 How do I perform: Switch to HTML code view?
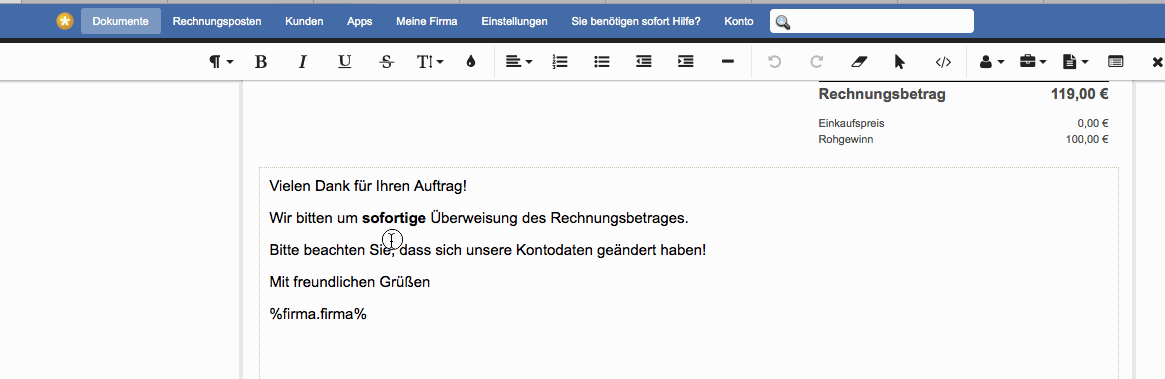click(943, 62)
